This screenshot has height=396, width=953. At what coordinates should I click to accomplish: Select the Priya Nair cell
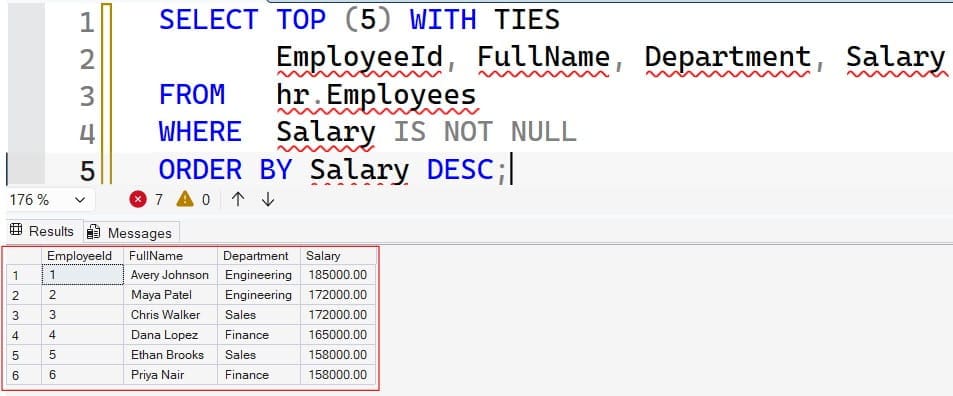pos(170,375)
